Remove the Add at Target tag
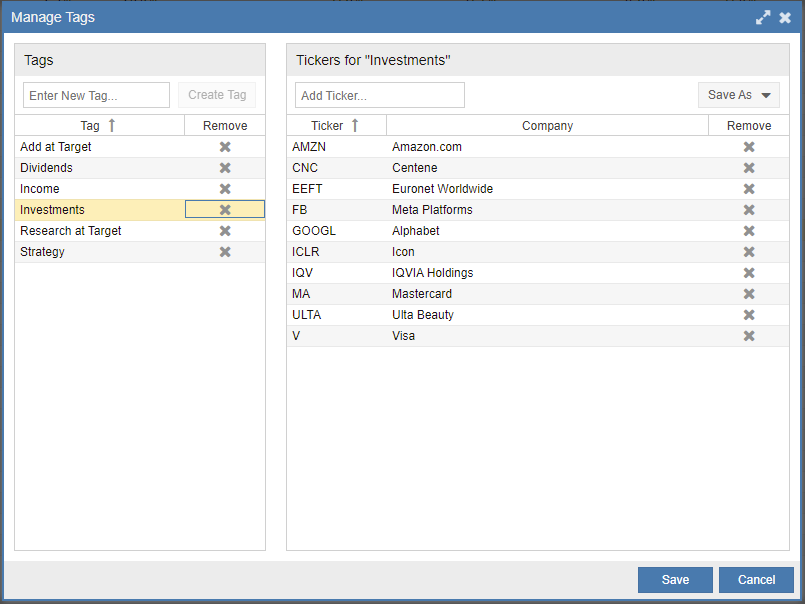 coord(225,147)
